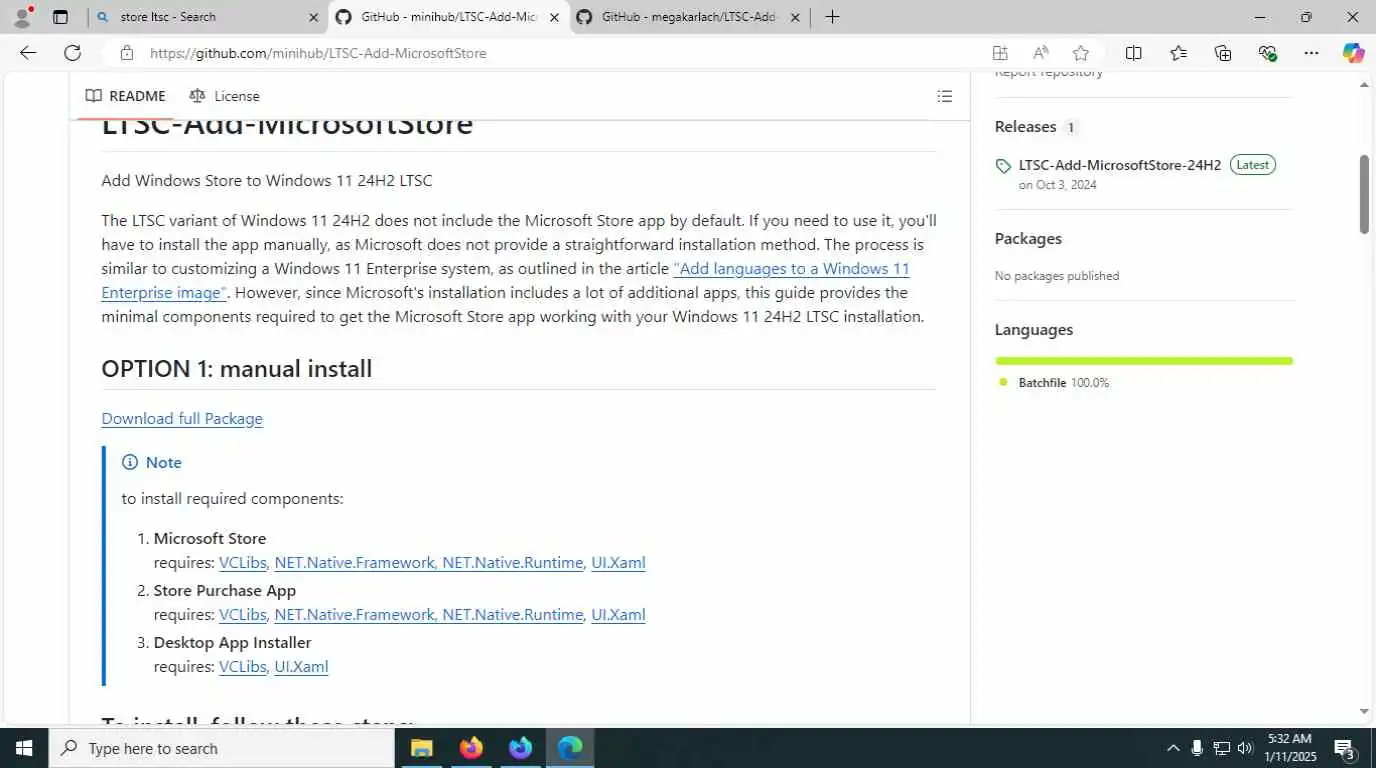
Task: Click the green Batchfile language bar
Action: [1144, 360]
